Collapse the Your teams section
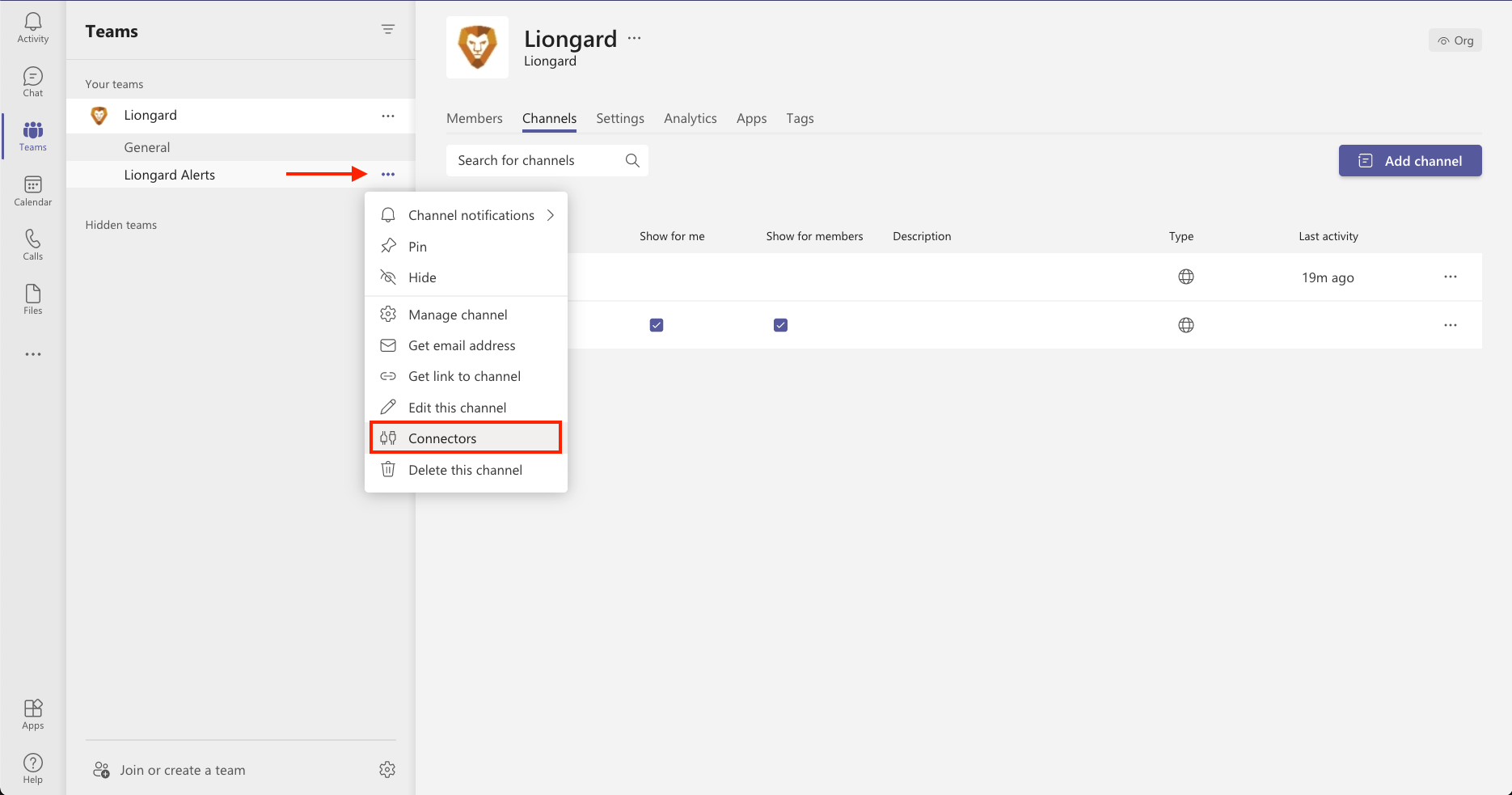 (114, 84)
